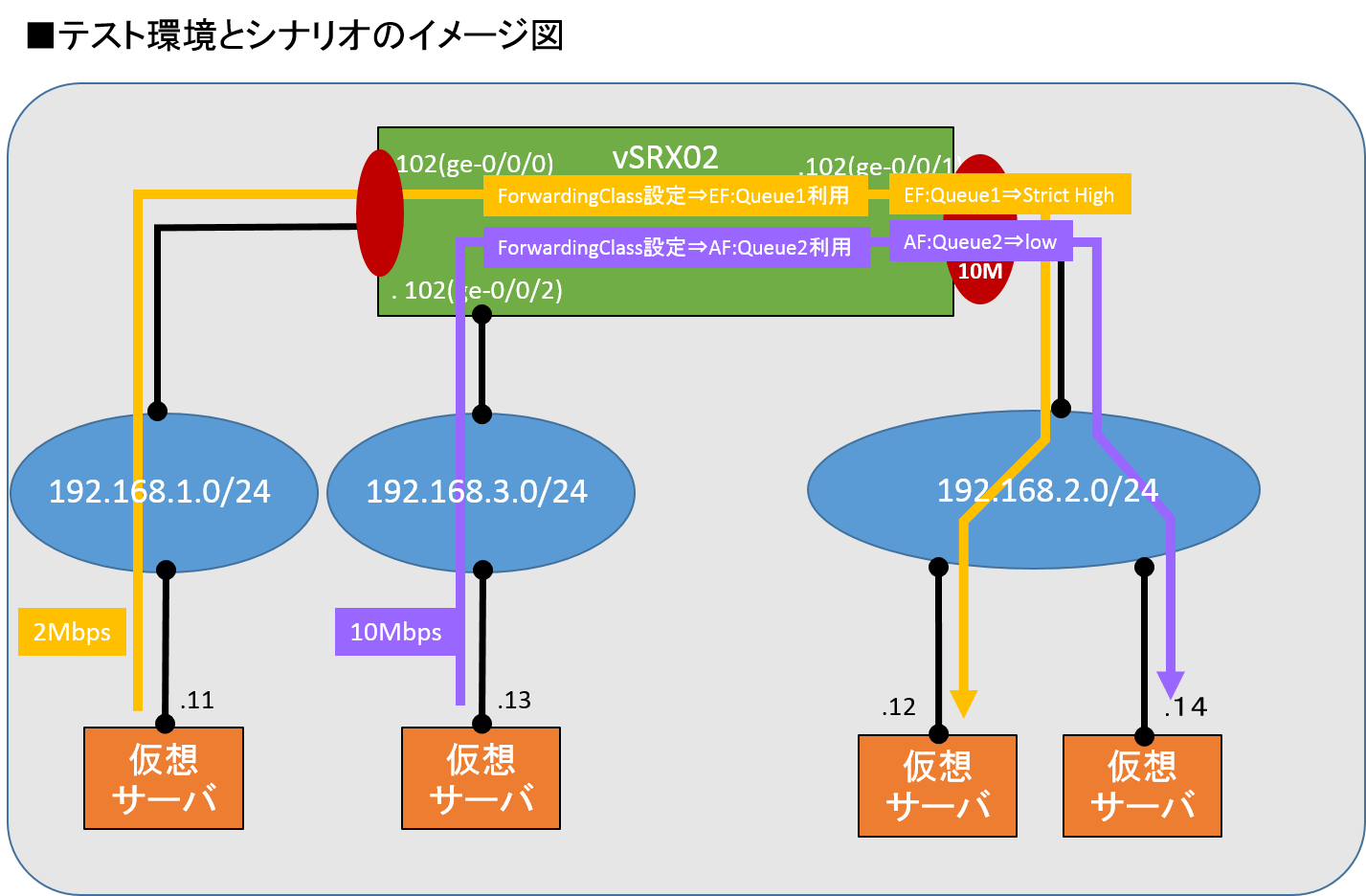Click the .102(ge-0/0/1) interface label
The height and width of the screenshot is (896, 1366).
[x=876, y=167]
